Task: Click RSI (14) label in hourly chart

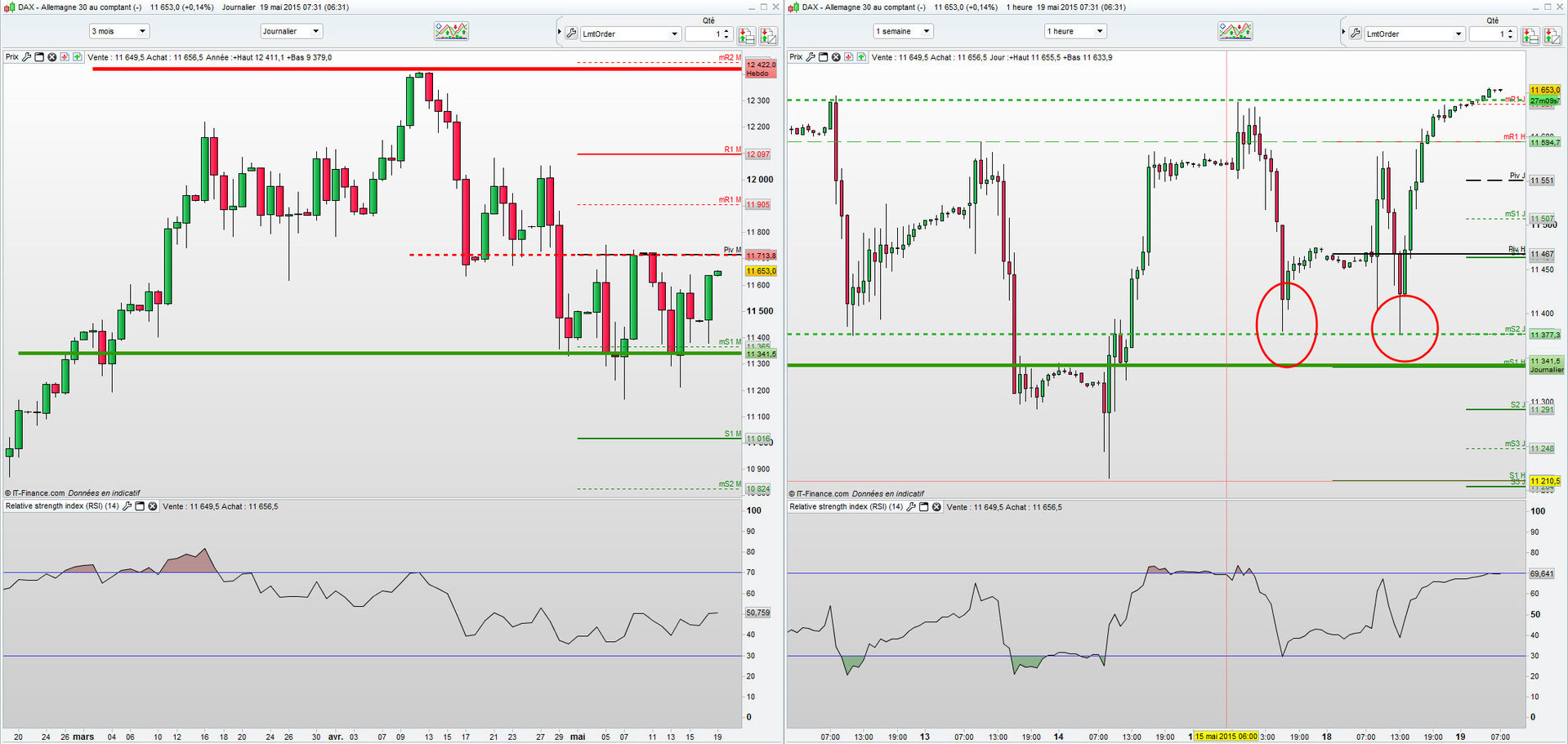Action: (846, 507)
